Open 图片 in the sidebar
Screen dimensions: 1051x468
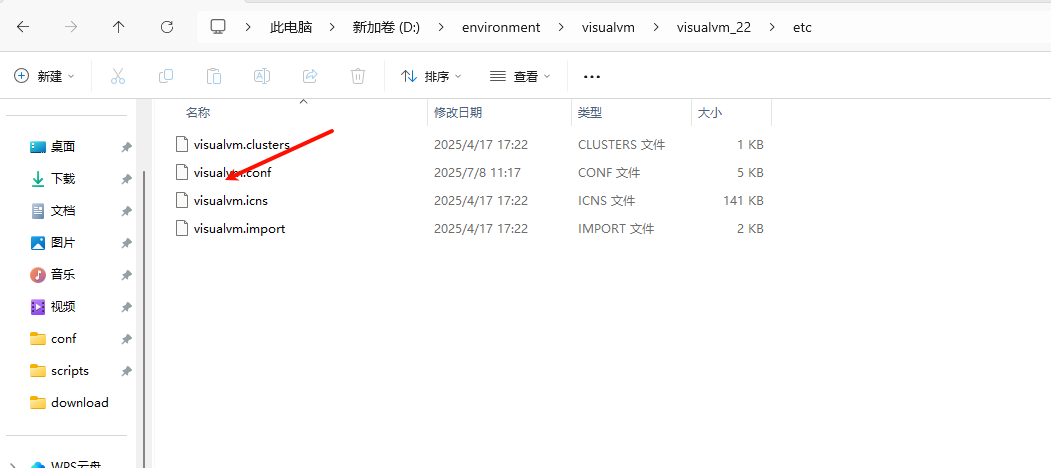[x=63, y=243]
